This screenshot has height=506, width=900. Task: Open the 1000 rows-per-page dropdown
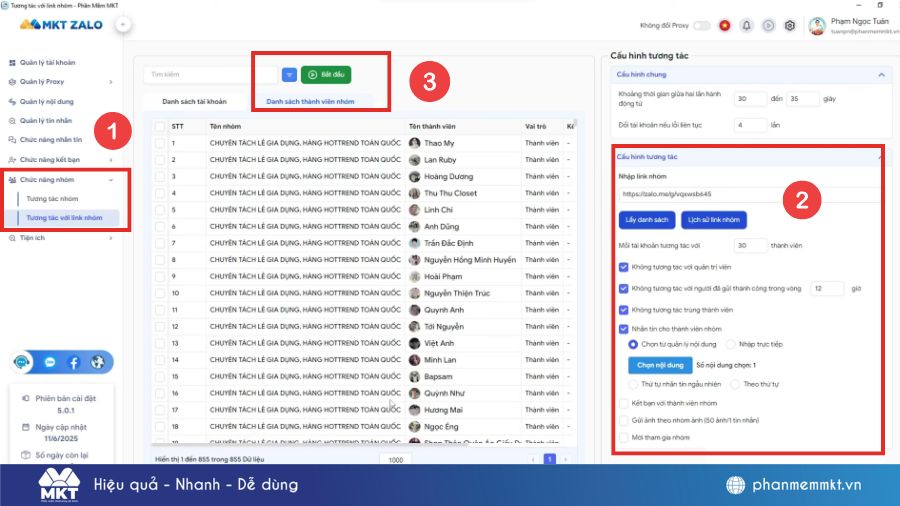[395, 460]
